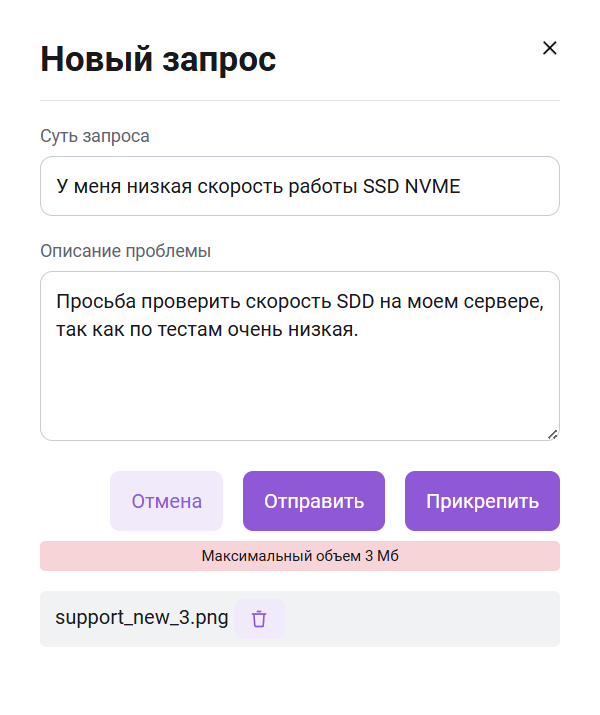This screenshot has height=715, width=600.
Task: Click the empty area of description box
Action: (300, 395)
